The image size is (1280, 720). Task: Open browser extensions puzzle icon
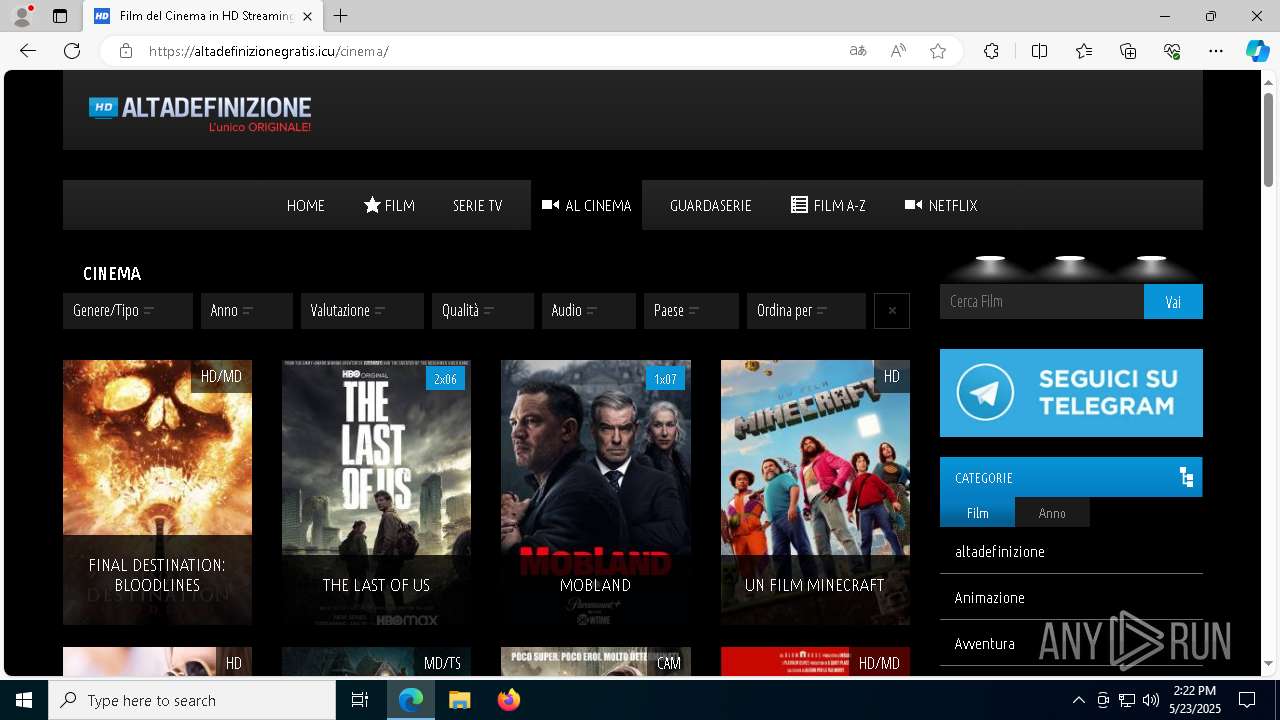[991, 51]
